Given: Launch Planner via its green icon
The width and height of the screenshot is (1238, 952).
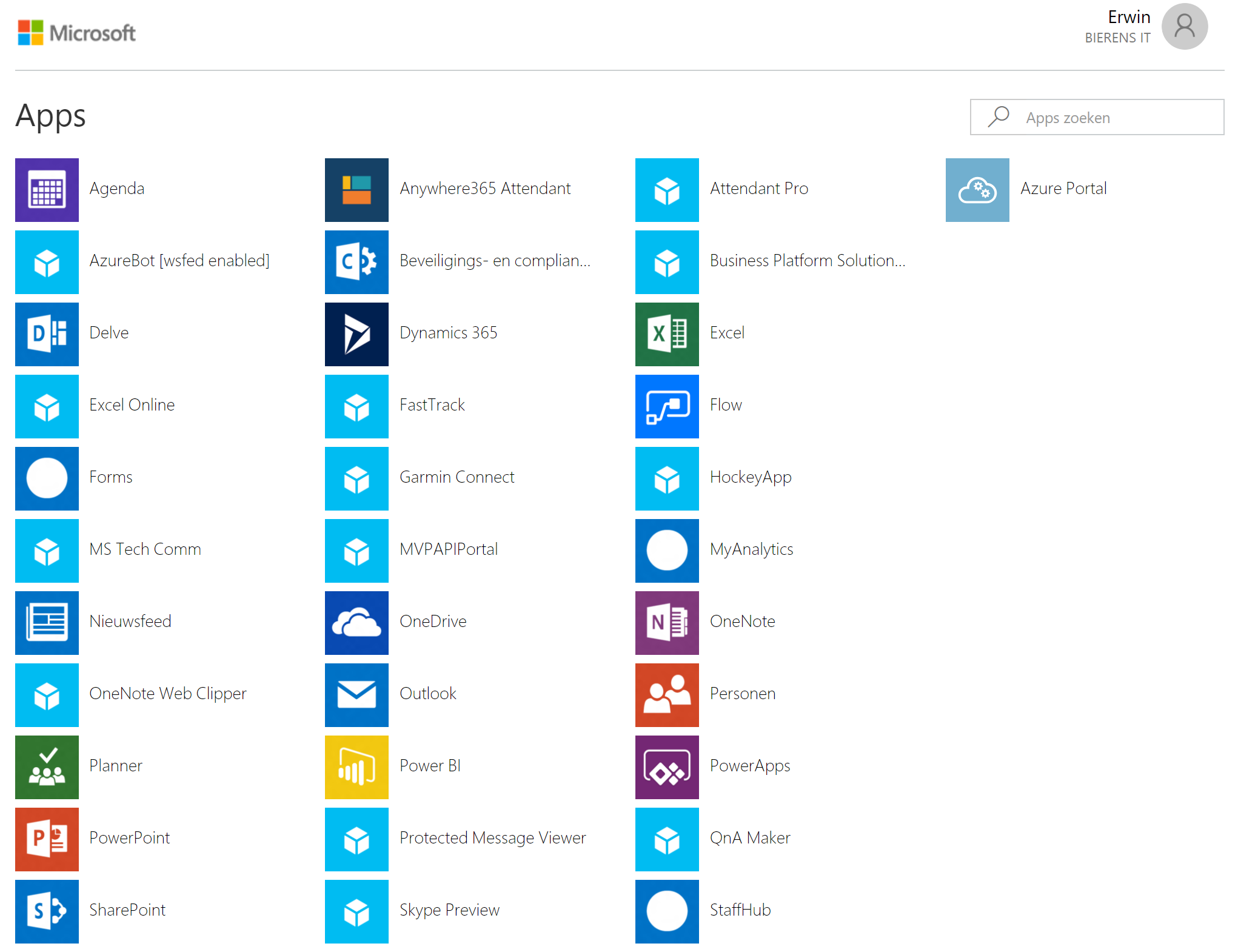Looking at the screenshot, I should (47, 767).
